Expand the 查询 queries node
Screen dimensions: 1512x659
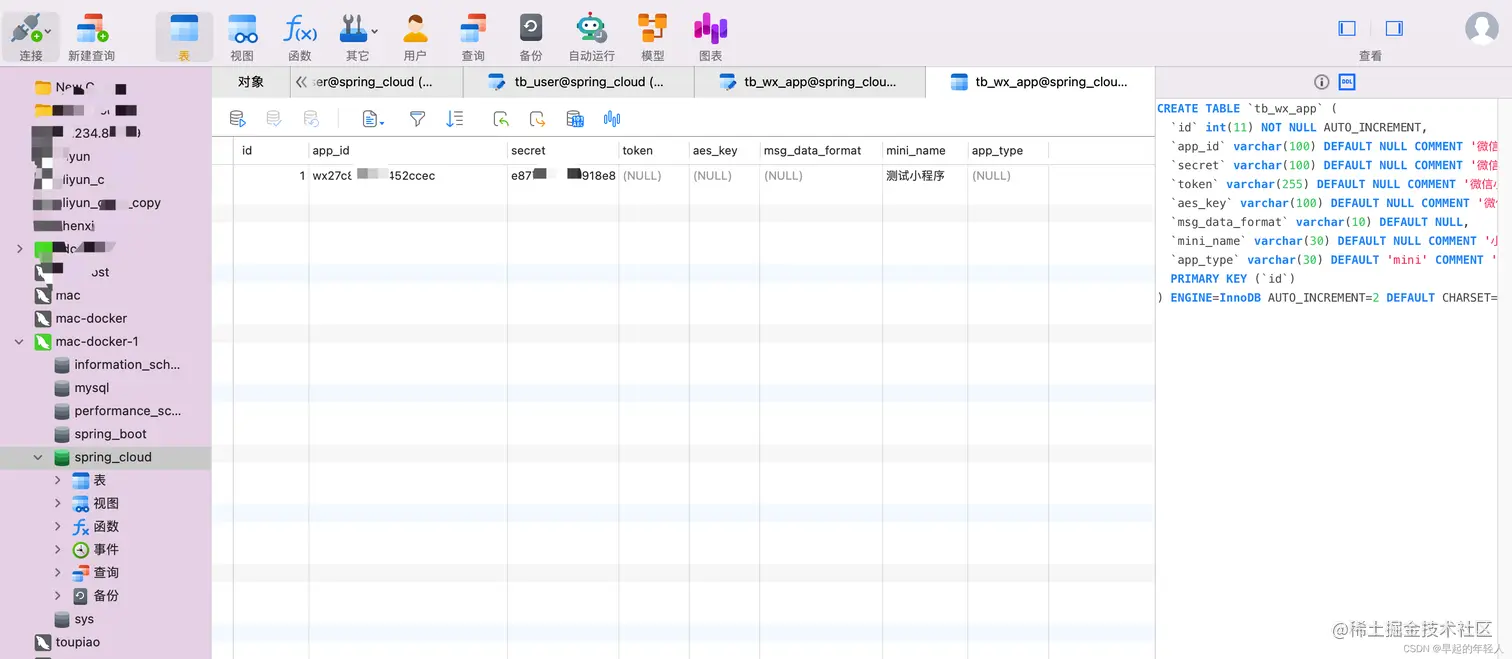click(57, 572)
